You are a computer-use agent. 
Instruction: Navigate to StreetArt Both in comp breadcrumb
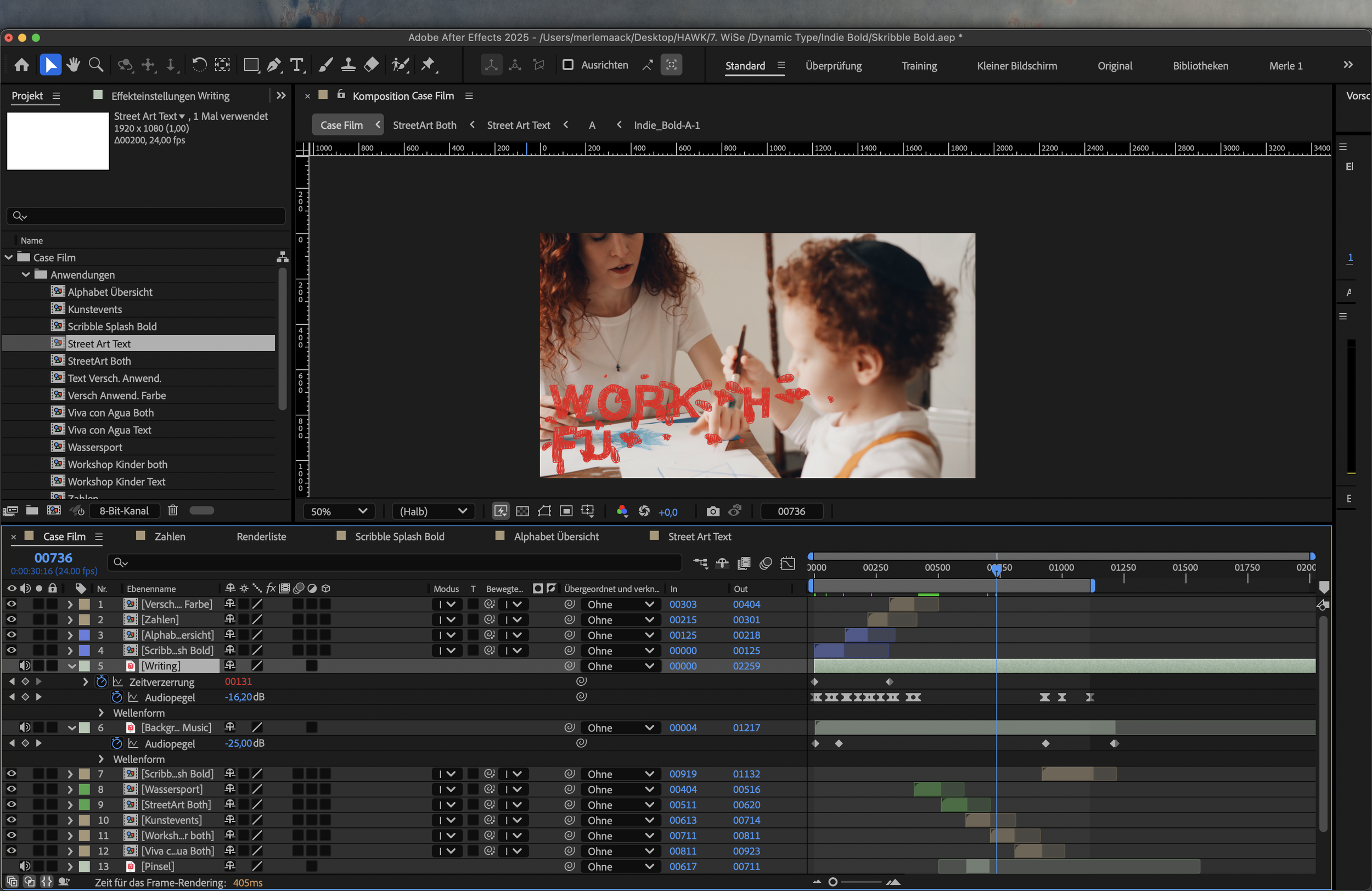click(x=424, y=125)
